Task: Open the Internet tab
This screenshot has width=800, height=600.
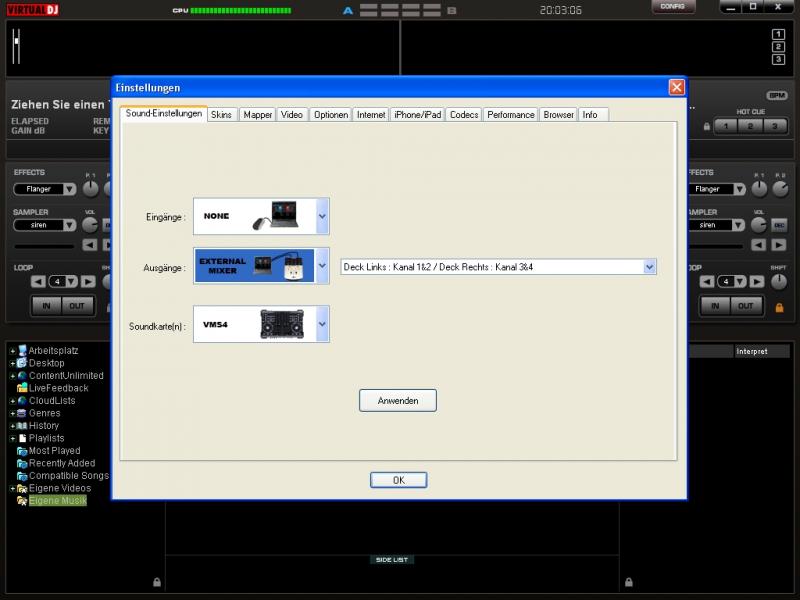Action: point(371,115)
